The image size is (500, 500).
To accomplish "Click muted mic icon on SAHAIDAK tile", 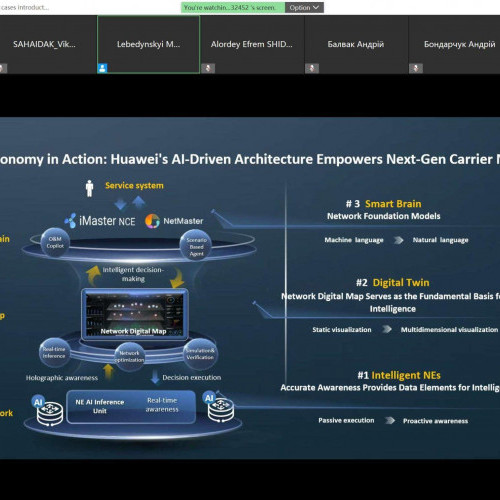I will [x=3, y=68].
